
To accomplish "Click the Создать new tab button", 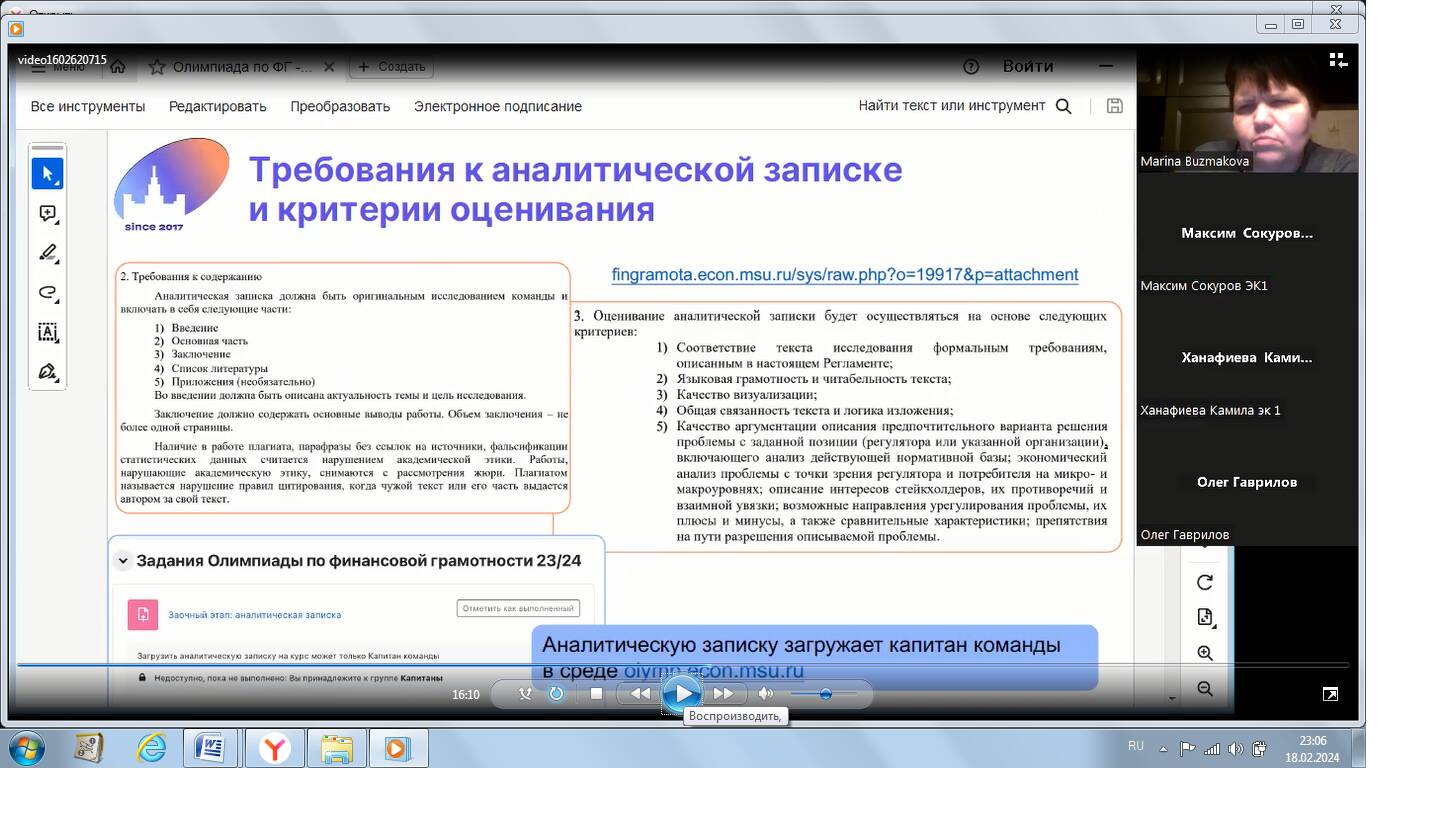I will coord(392,67).
